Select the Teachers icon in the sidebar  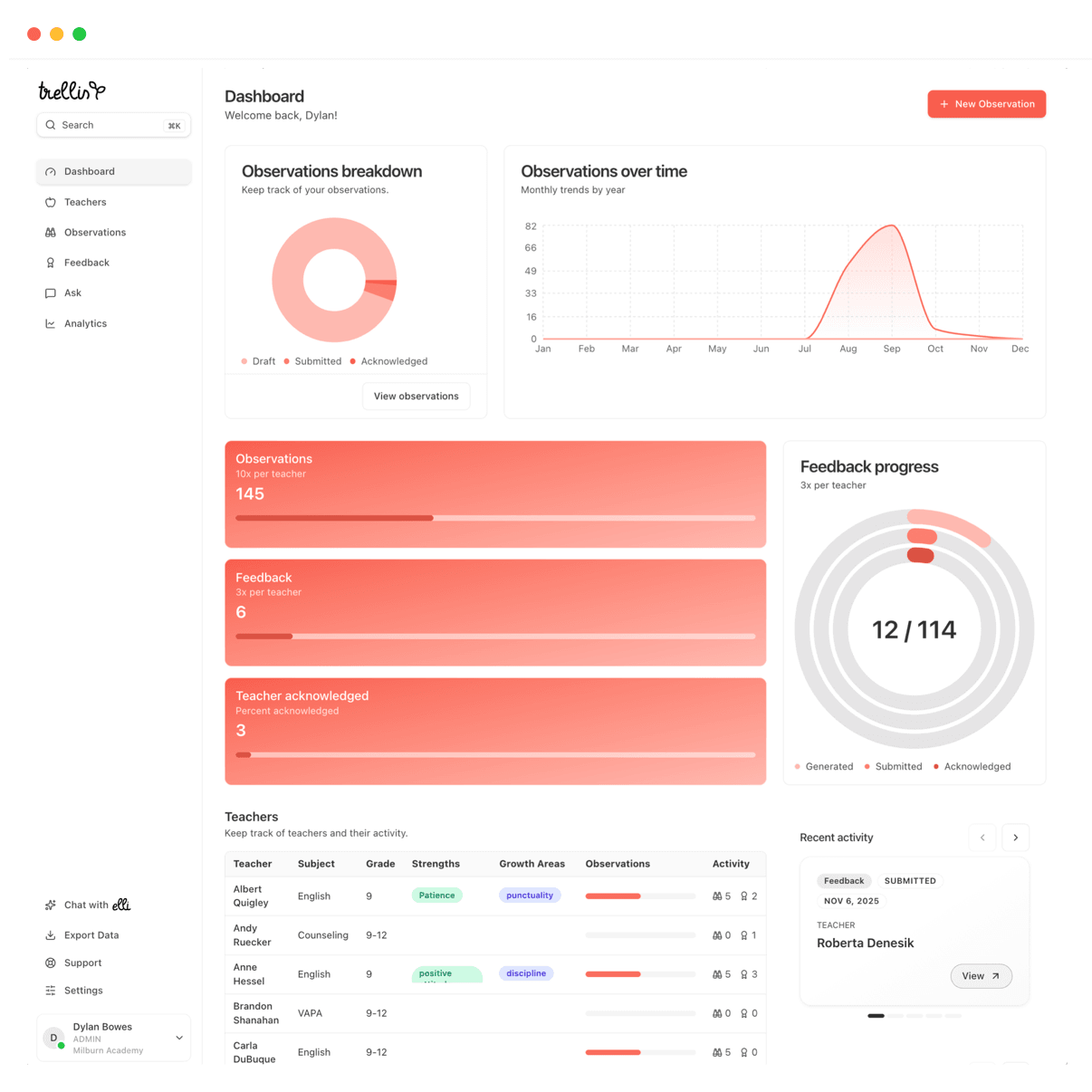pyautogui.click(x=51, y=202)
